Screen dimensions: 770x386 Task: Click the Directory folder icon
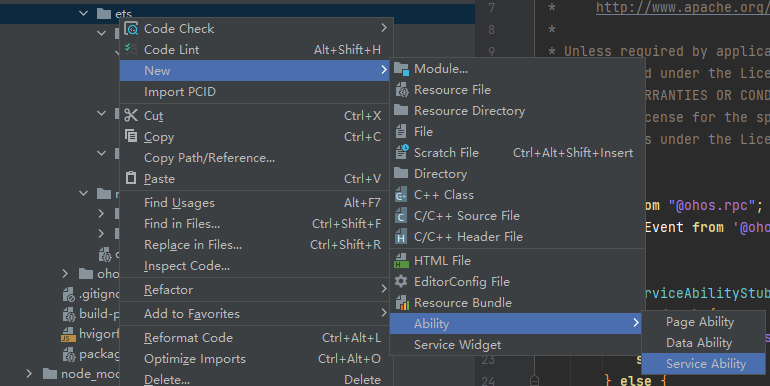pos(401,173)
